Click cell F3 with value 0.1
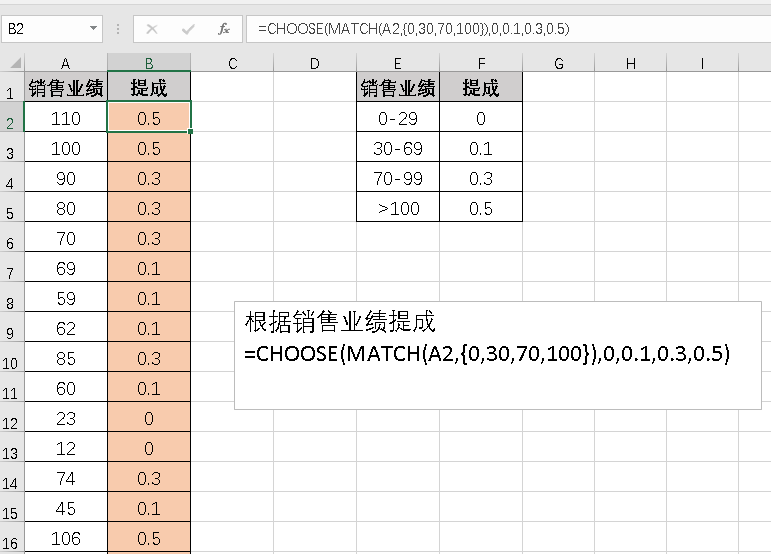This screenshot has width=771, height=554. [x=481, y=147]
